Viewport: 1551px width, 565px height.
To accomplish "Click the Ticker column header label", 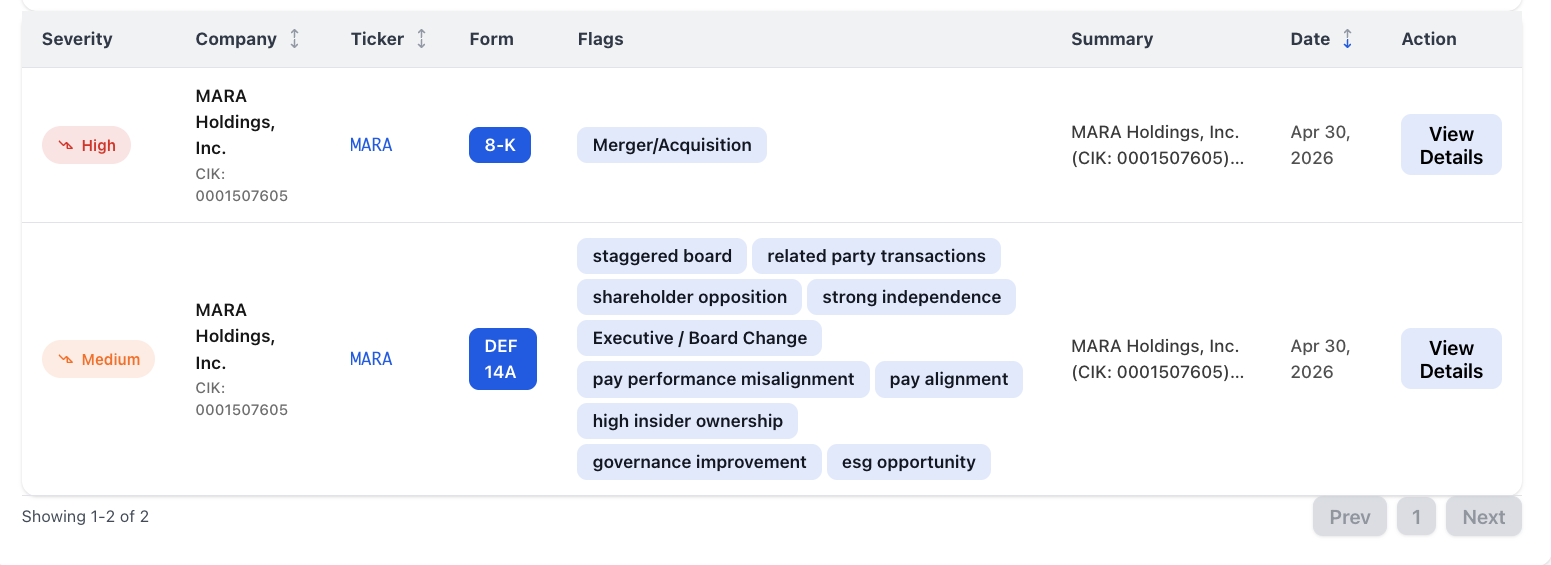I will click(377, 39).
